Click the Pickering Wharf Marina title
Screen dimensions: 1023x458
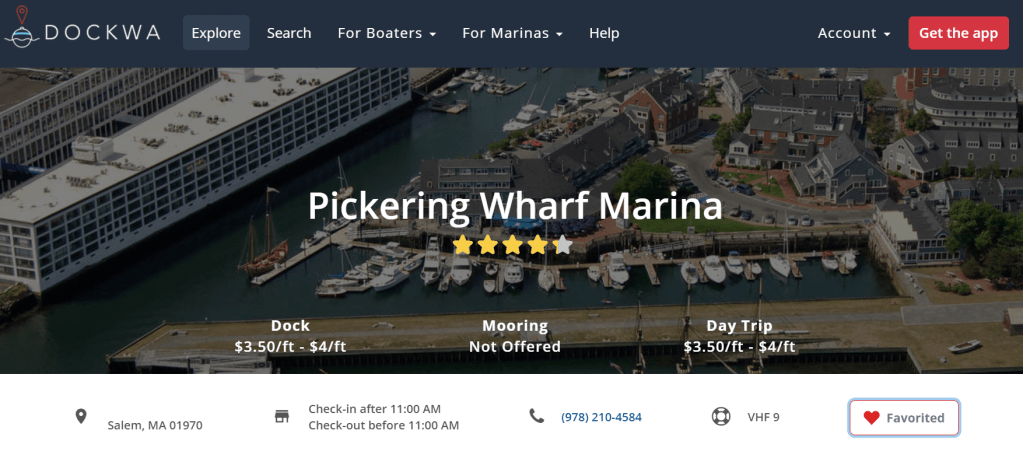(514, 206)
